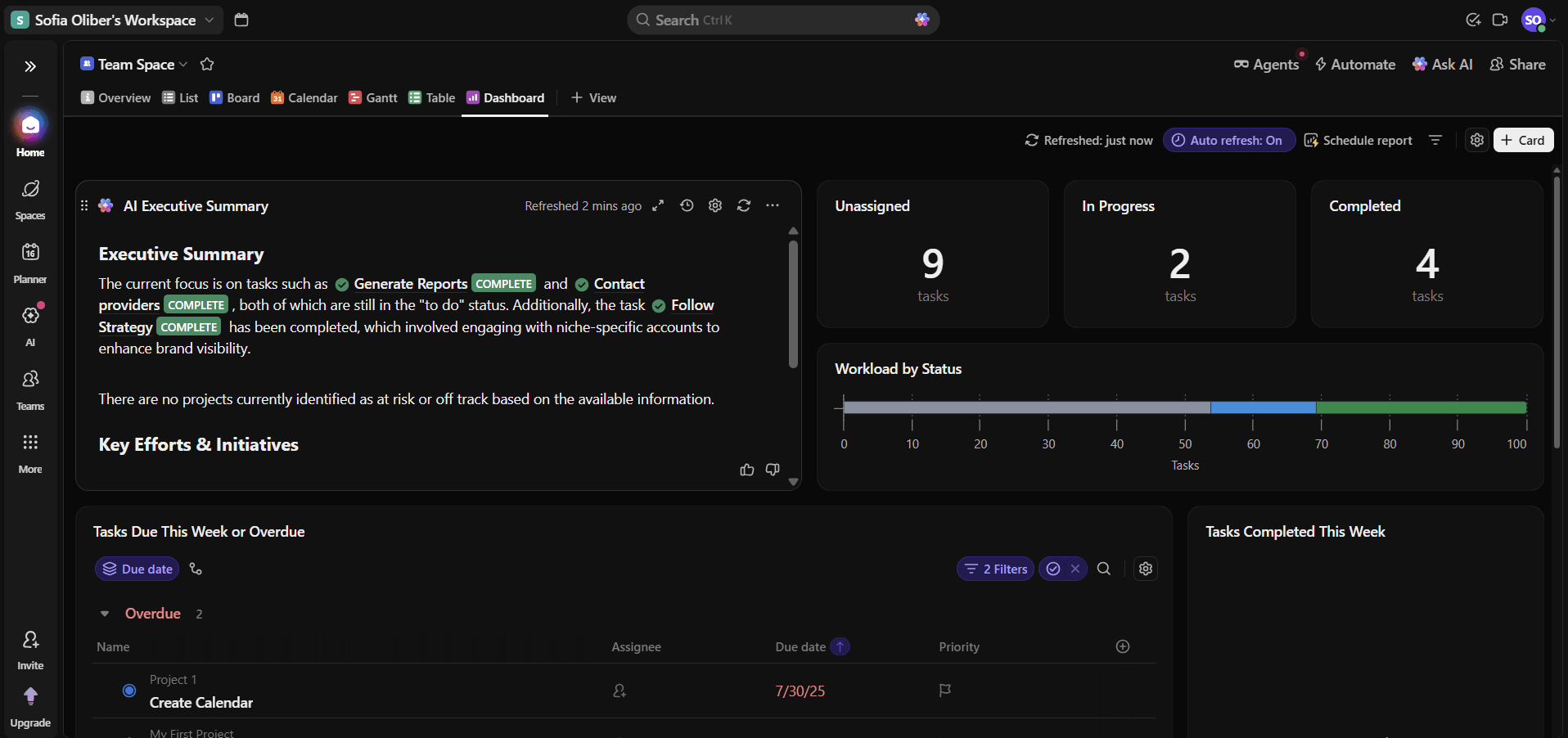Image resolution: width=1568 pixels, height=738 pixels.
Task: Switch to the Gantt view tab
Action: 373,98
